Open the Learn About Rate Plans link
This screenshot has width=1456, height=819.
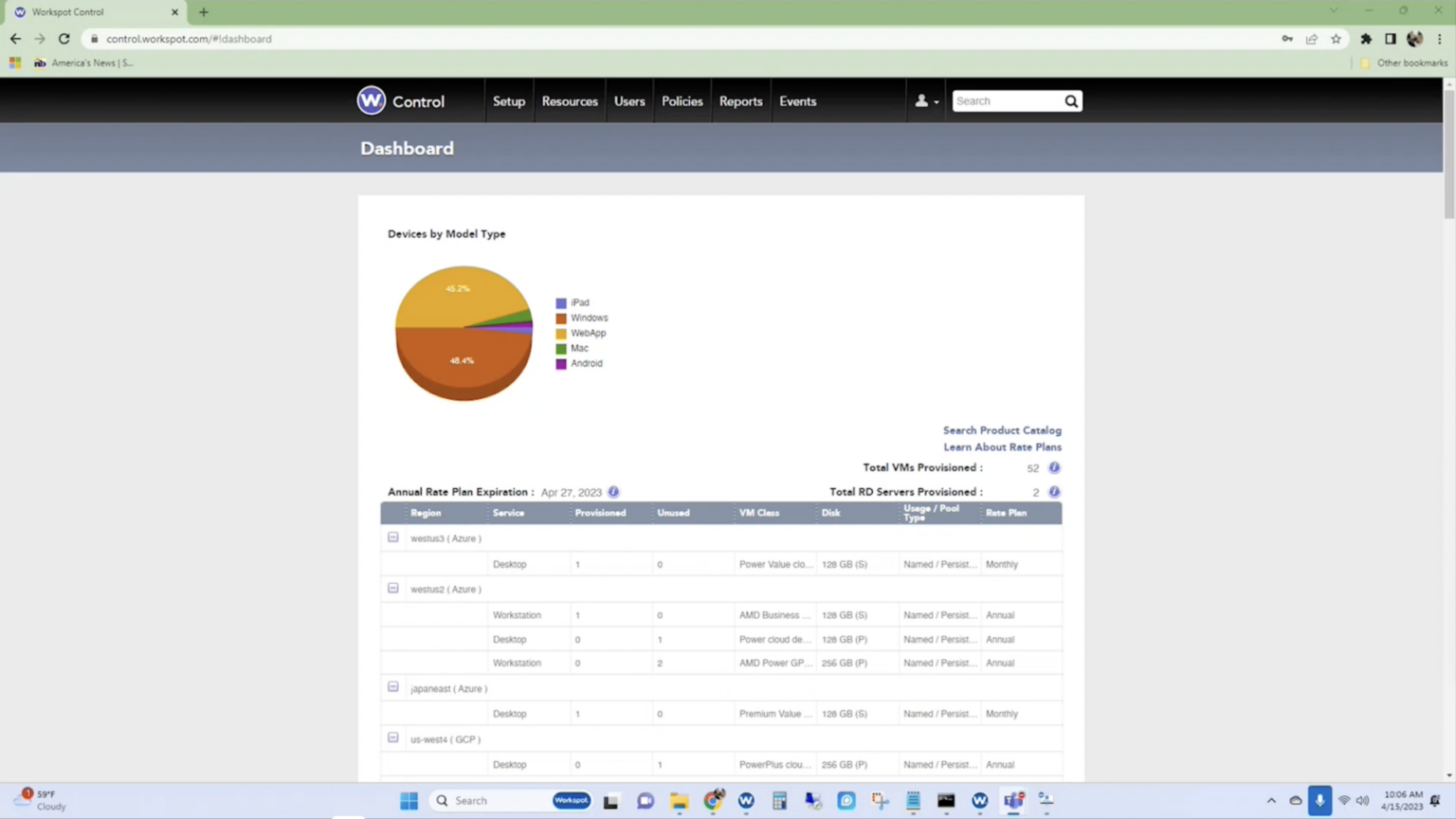click(x=1002, y=446)
